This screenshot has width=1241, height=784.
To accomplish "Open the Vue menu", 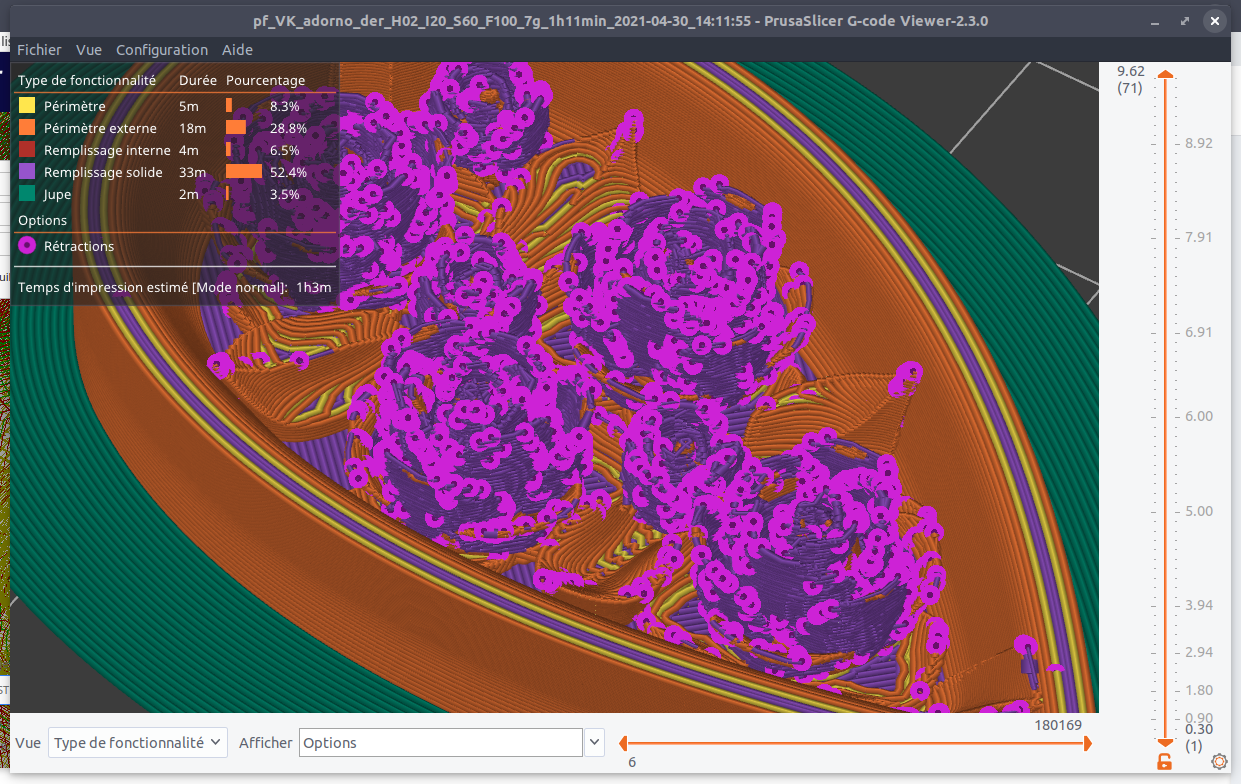I will click(x=89, y=50).
